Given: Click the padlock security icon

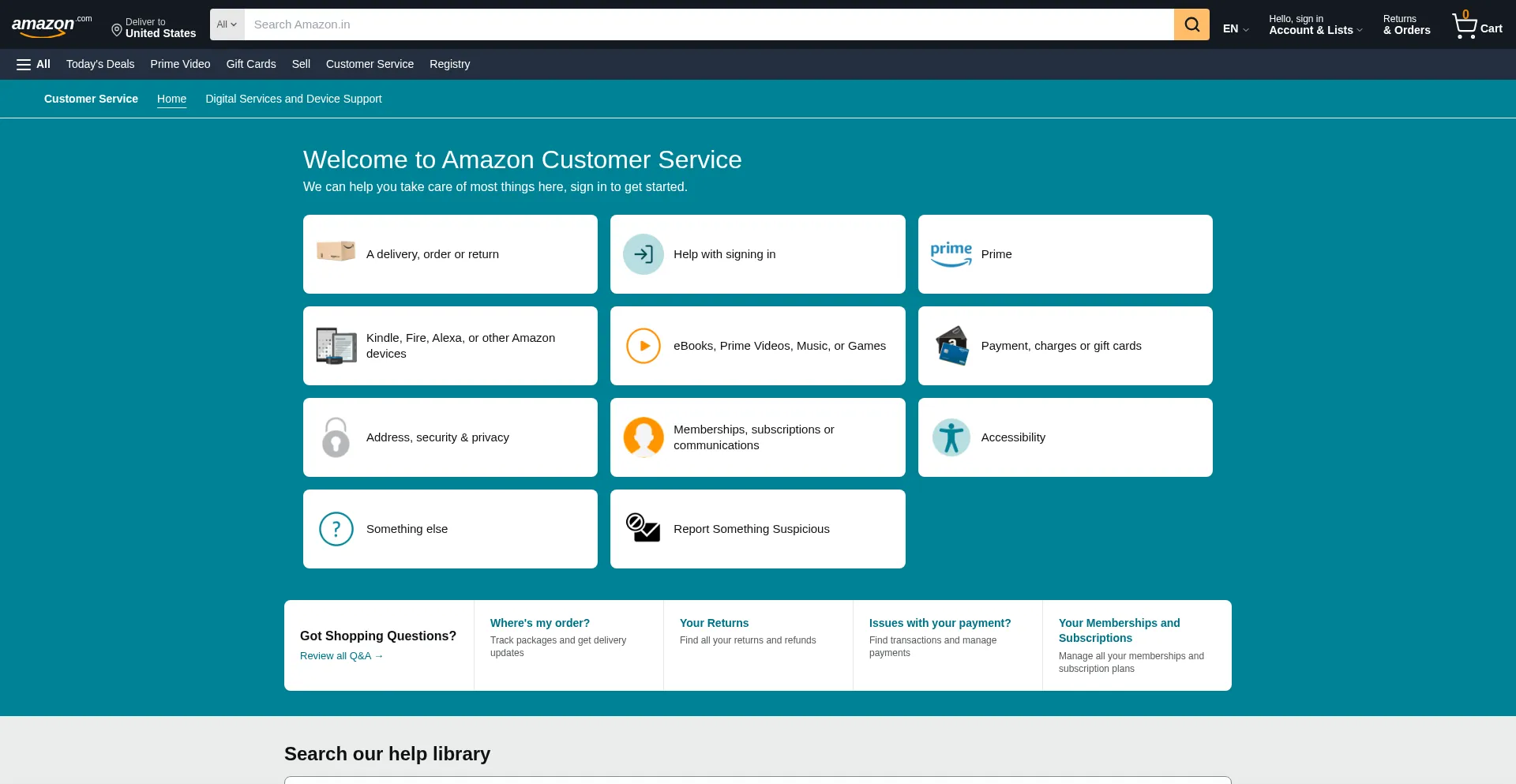Looking at the screenshot, I should click(336, 437).
